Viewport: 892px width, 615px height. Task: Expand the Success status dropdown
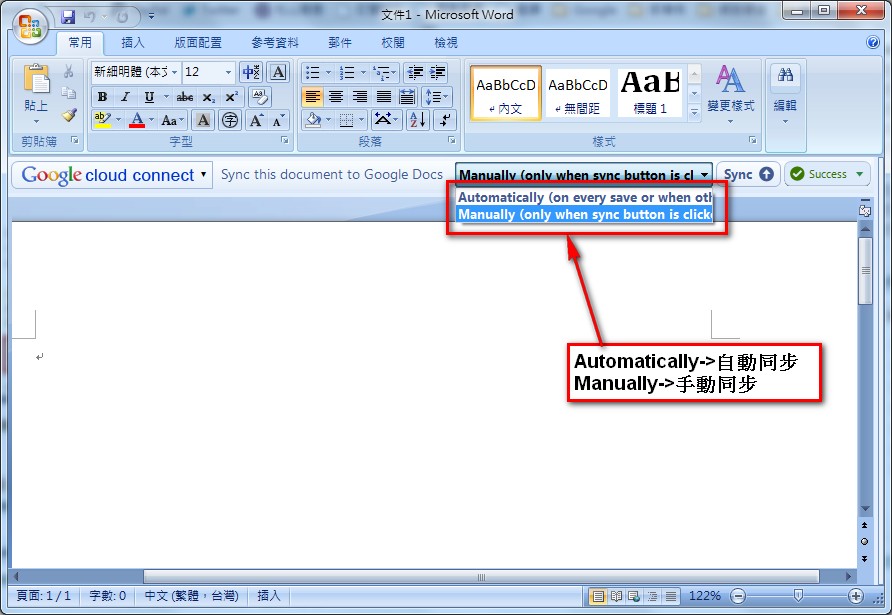[x=860, y=174]
